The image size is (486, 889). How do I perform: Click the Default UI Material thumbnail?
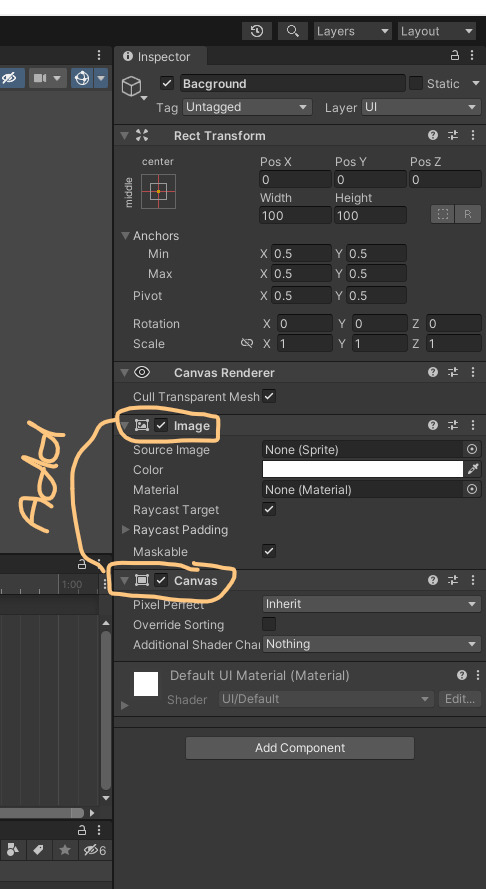(x=146, y=684)
